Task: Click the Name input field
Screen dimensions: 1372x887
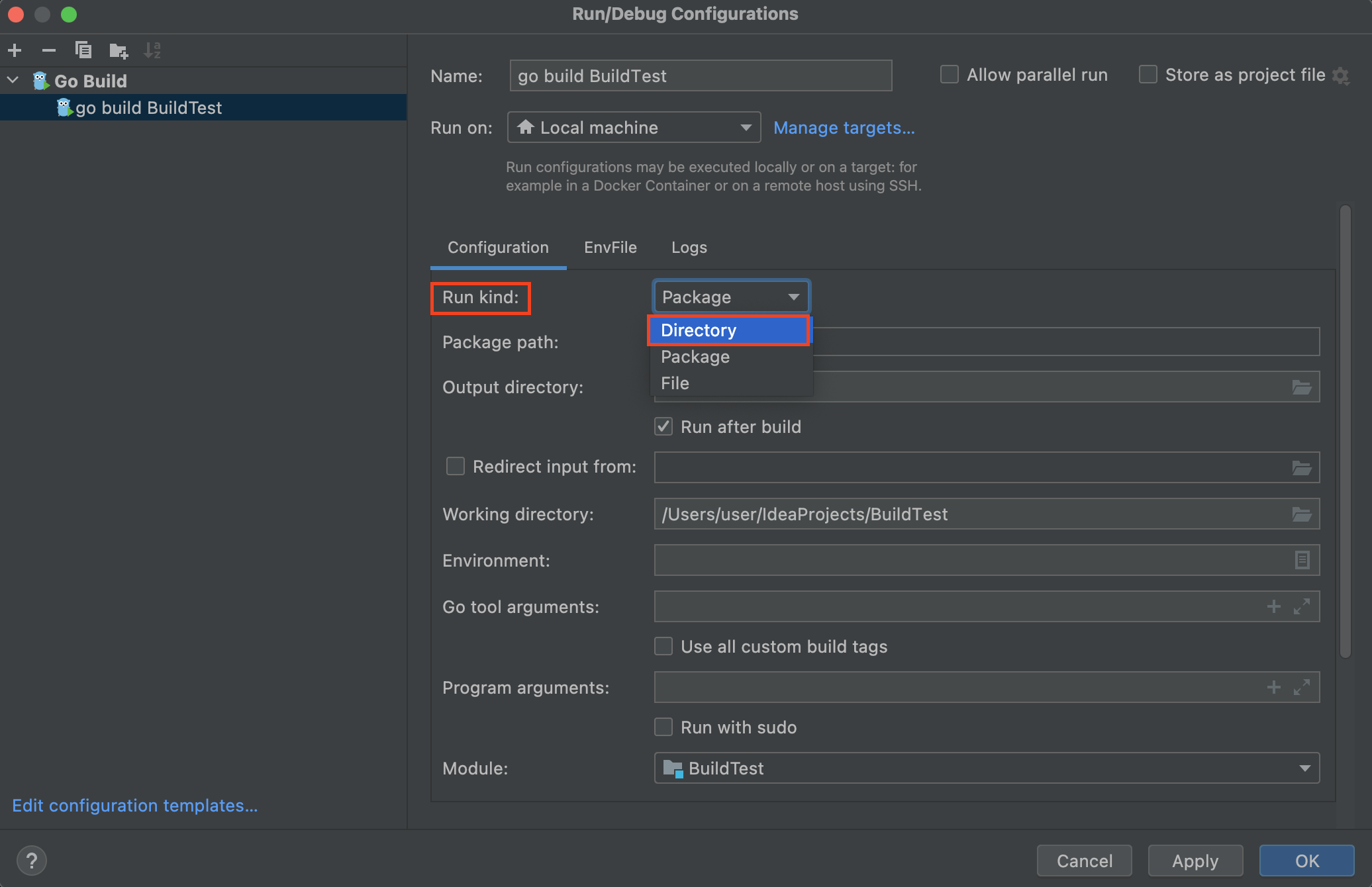Action: pos(701,76)
